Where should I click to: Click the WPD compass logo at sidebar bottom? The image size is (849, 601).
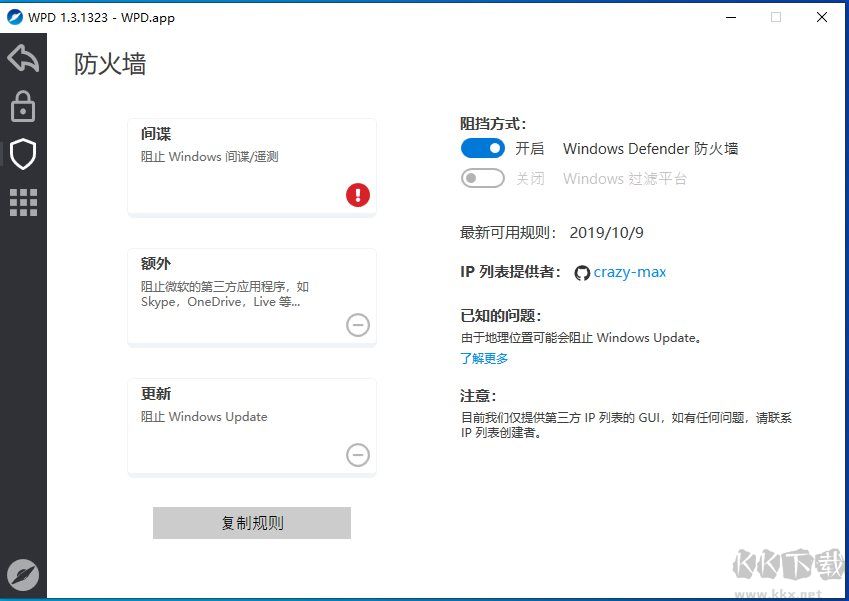(23, 575)
